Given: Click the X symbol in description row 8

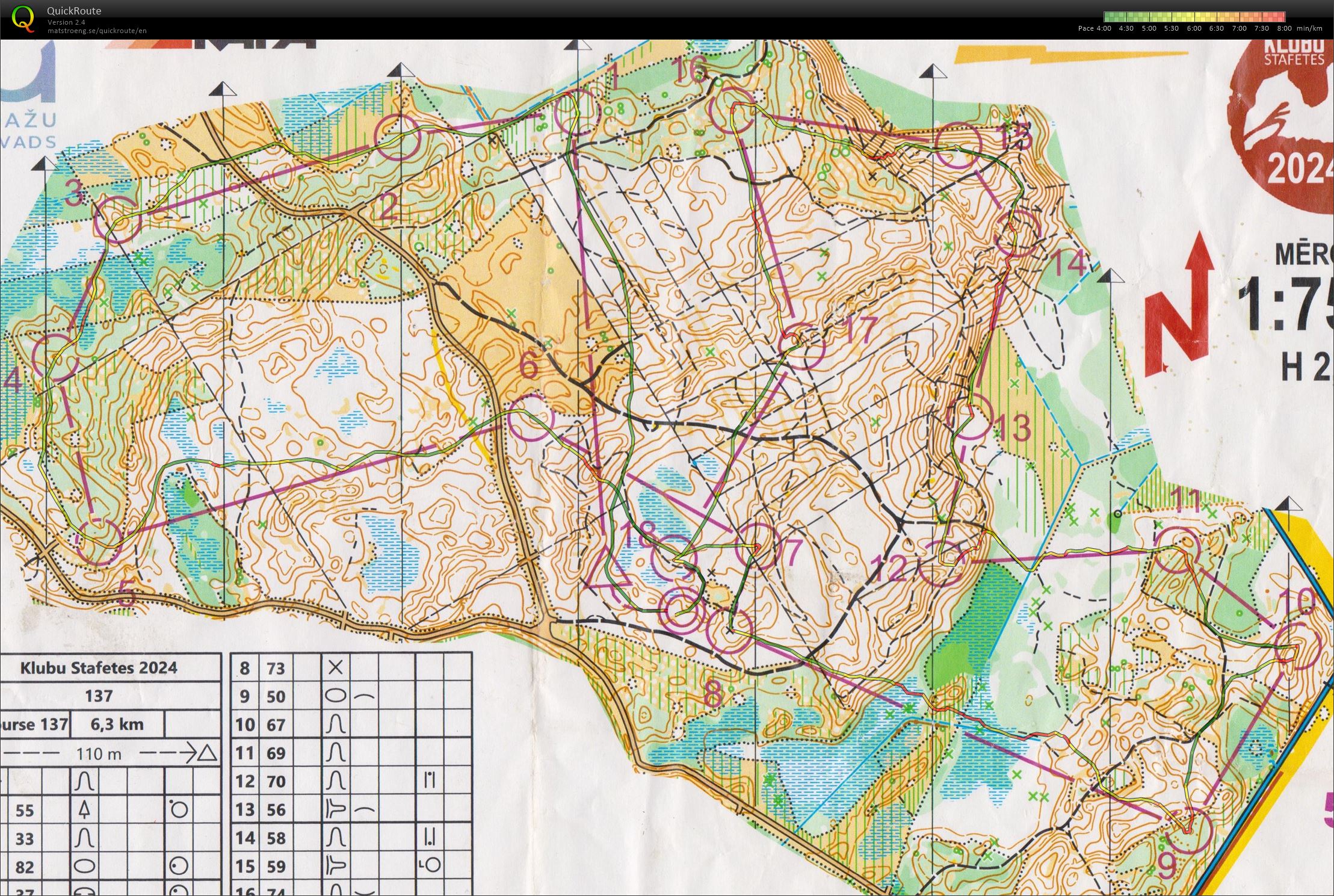Looking at the screenshot, I should pyautogui.click(x=336, y=667).
